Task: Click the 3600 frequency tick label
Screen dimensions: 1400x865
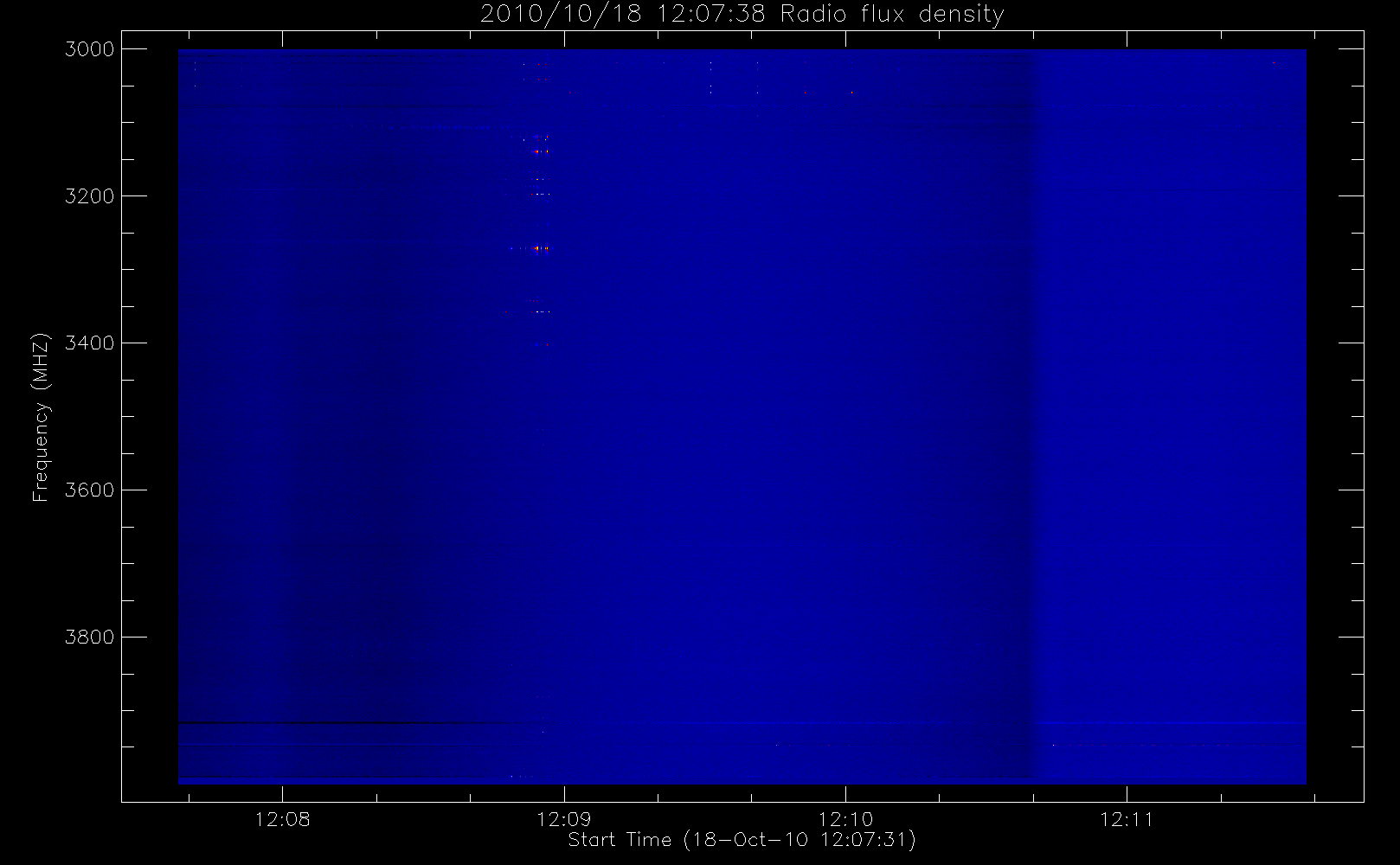Action: 90,490
